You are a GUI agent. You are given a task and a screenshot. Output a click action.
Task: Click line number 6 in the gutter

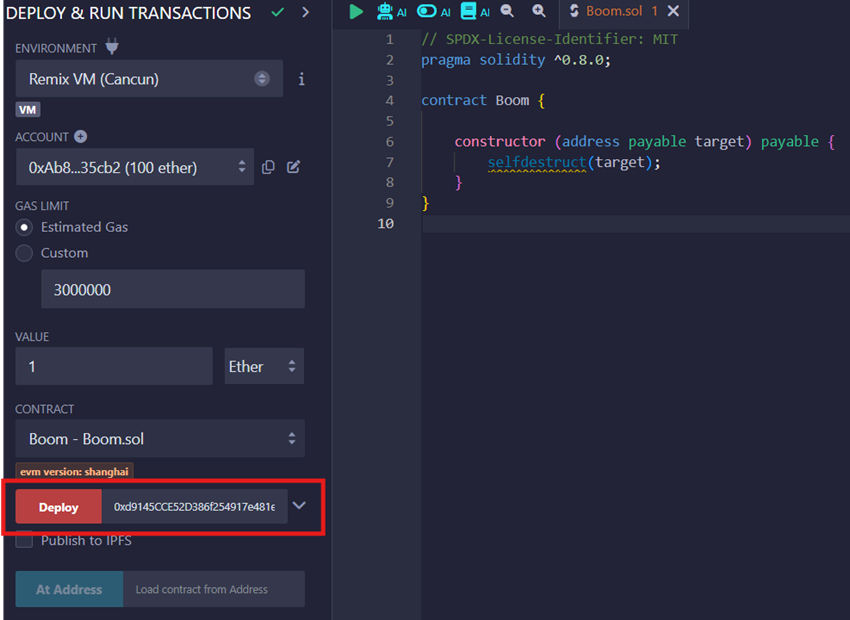(x=390, y=141)
